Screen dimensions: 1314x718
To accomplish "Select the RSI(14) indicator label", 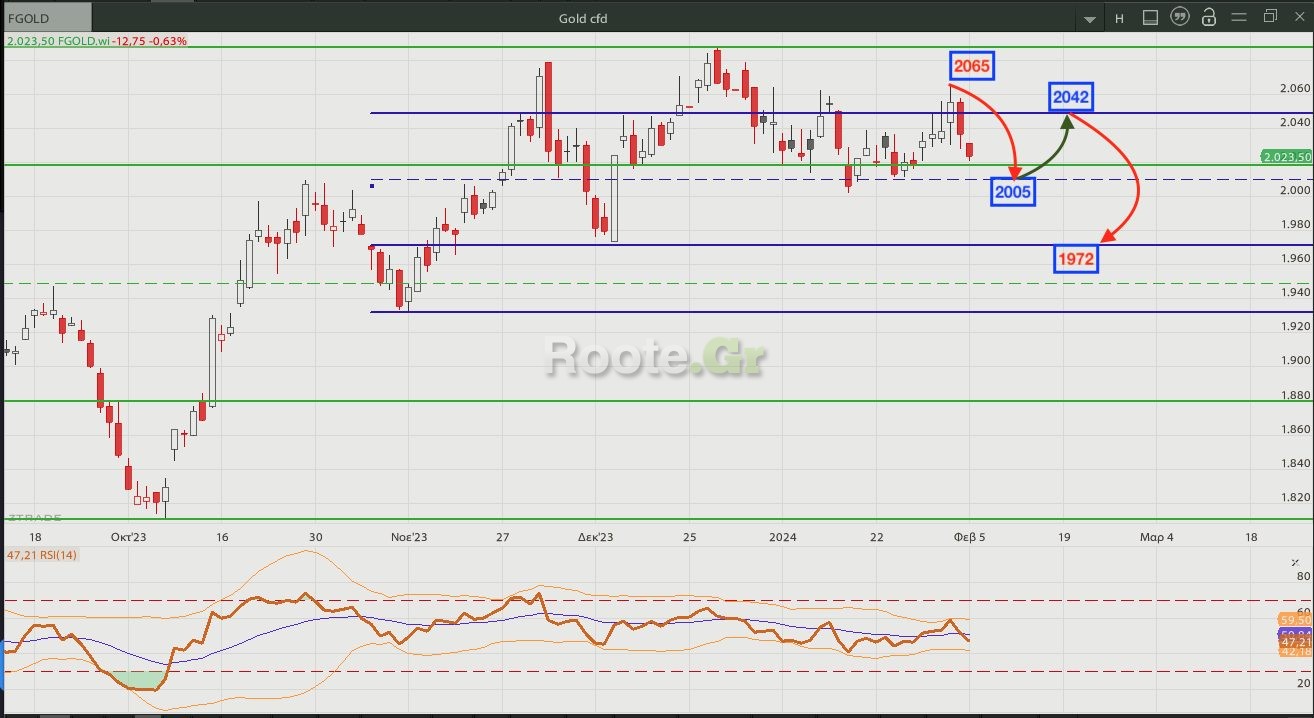I will (x=42, y=555).
